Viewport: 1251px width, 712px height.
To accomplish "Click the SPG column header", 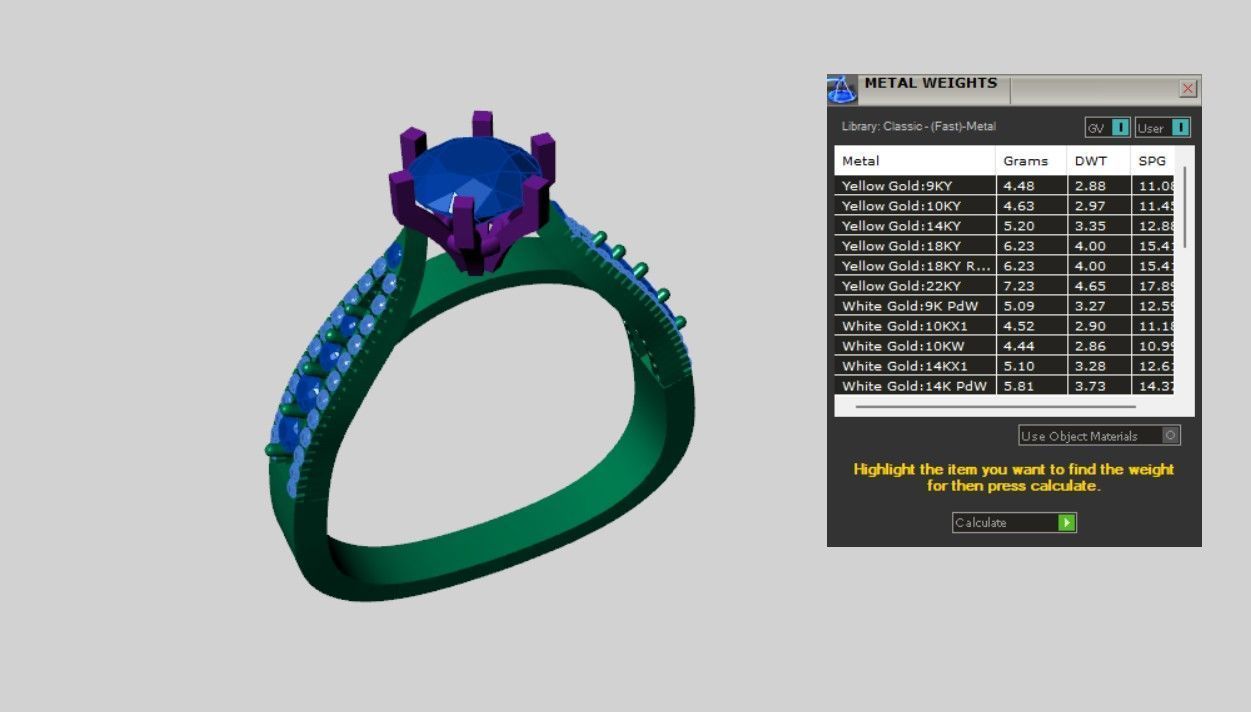I will (x=1152, y=161).
